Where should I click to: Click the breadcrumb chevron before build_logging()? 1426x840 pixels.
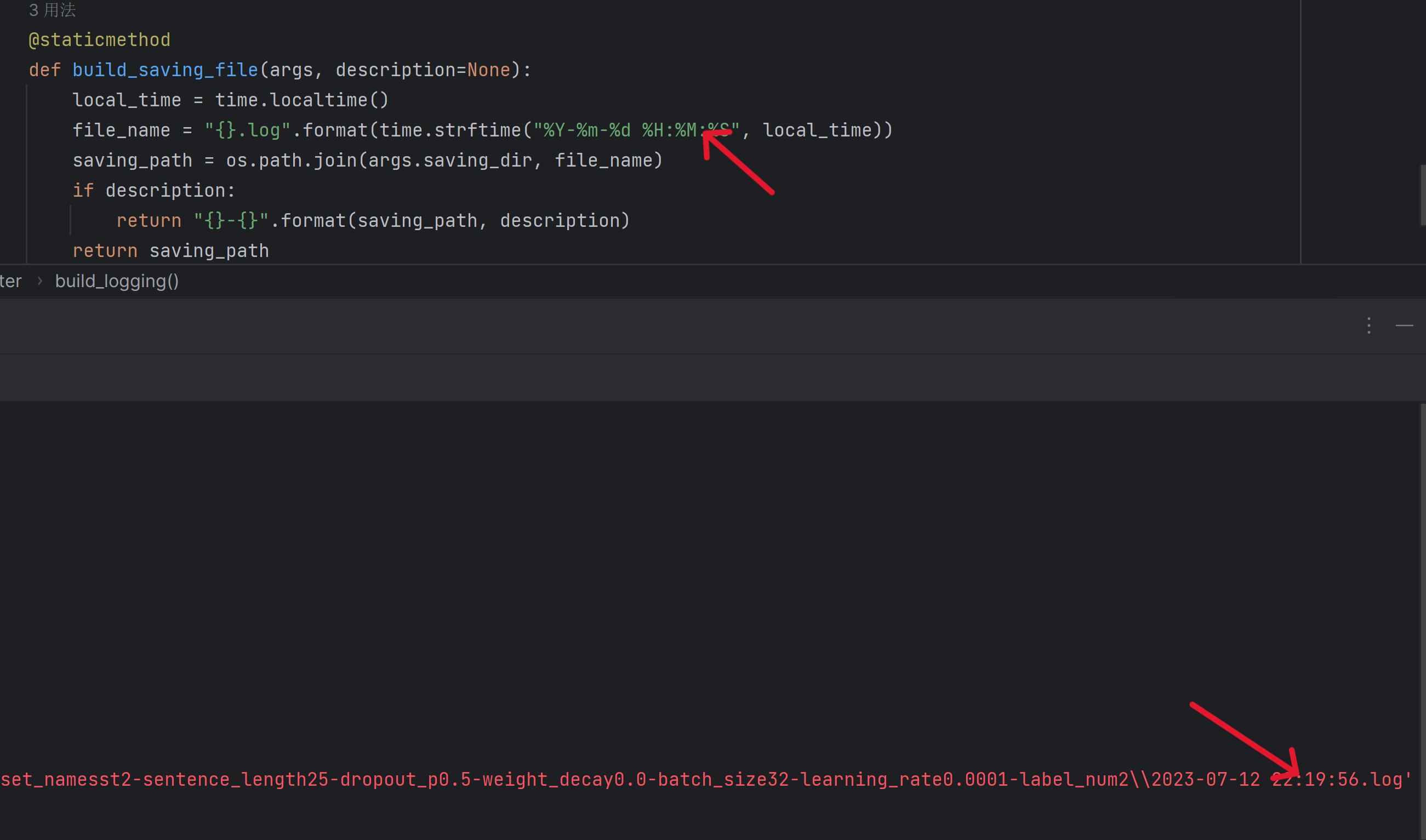(39, 281)
